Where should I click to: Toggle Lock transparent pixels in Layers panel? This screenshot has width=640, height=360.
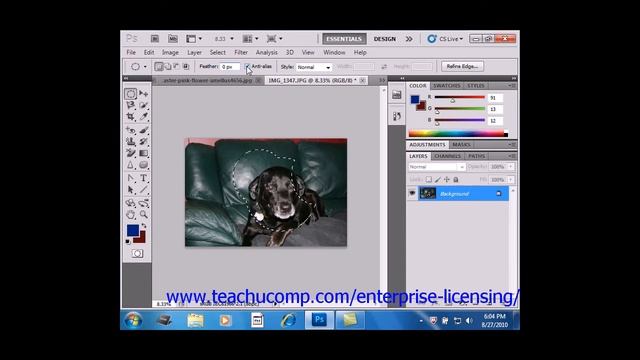tap(429, 180)
